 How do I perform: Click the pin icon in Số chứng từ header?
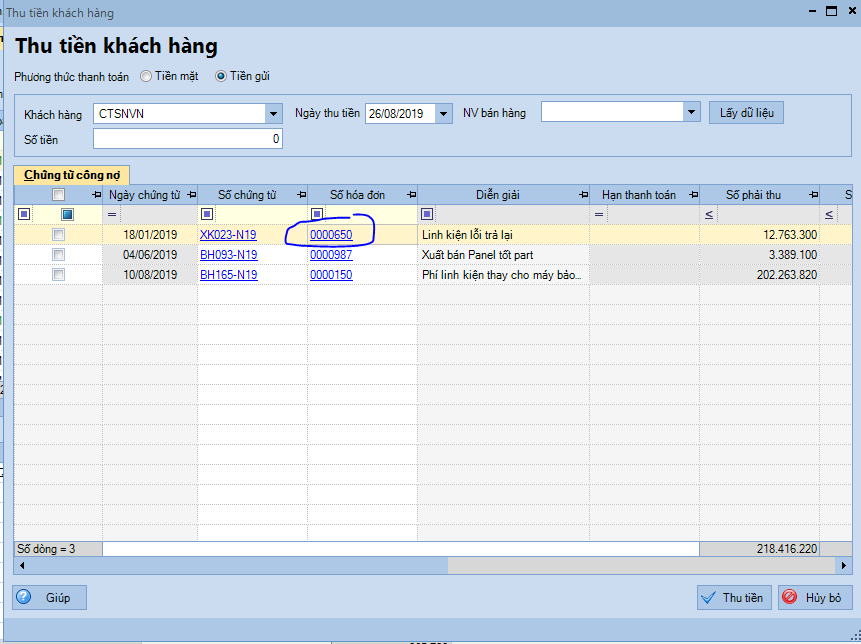299,195
